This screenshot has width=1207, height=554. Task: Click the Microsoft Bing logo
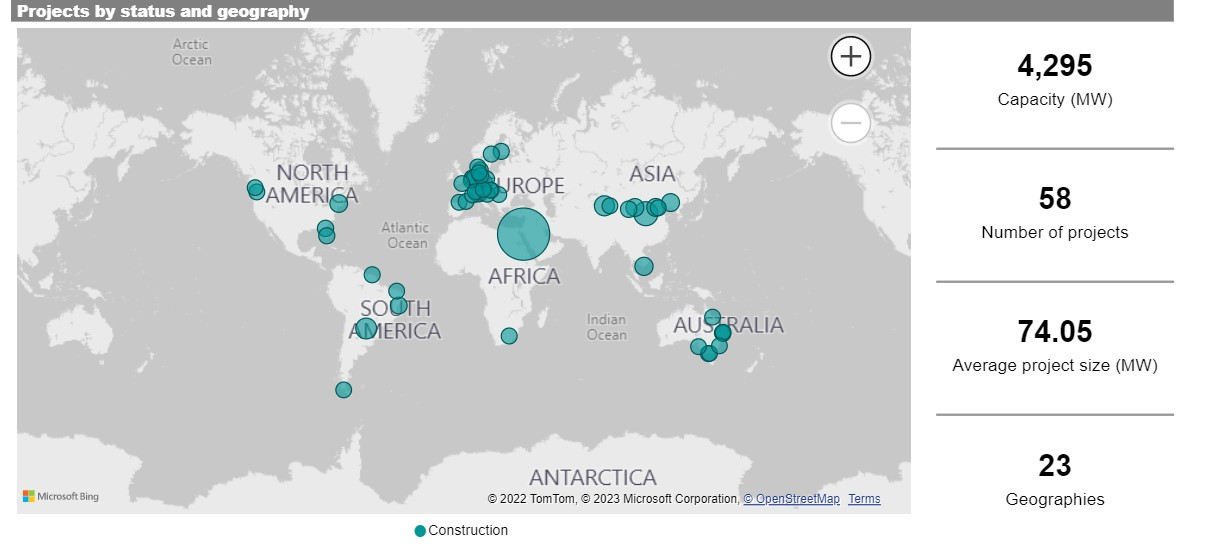point(61,496)
